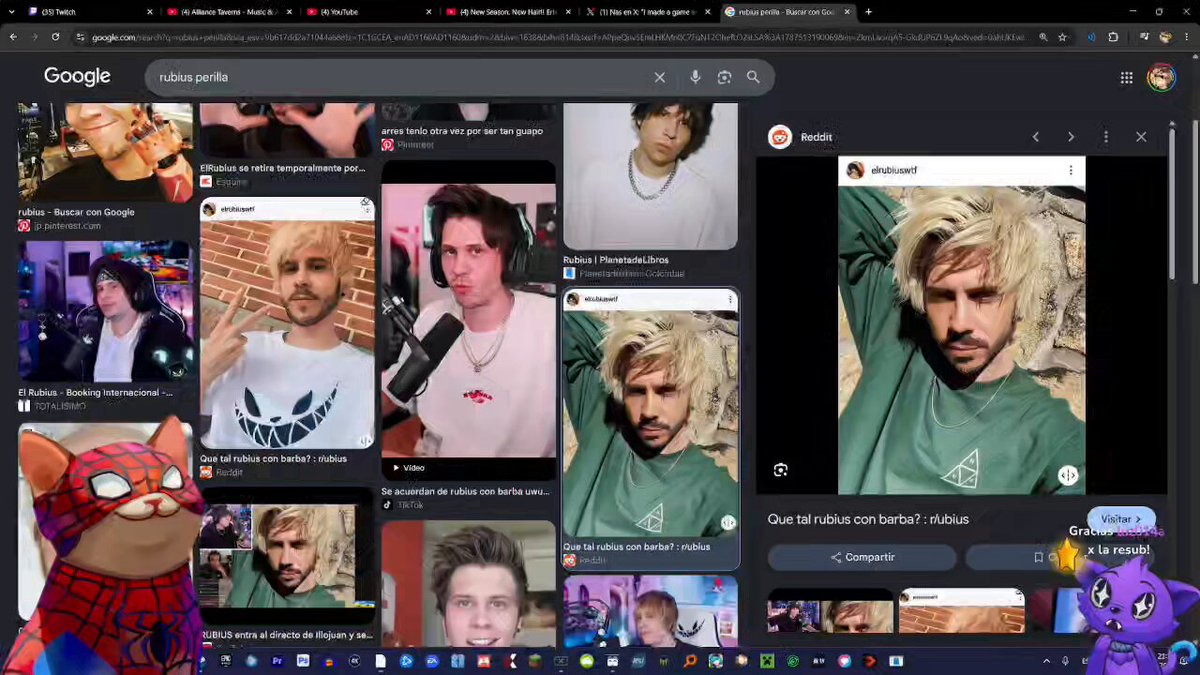The image size is (1200, 675).
Task: Open the Chrome three-dot menu
Action: click(1189, 37)
